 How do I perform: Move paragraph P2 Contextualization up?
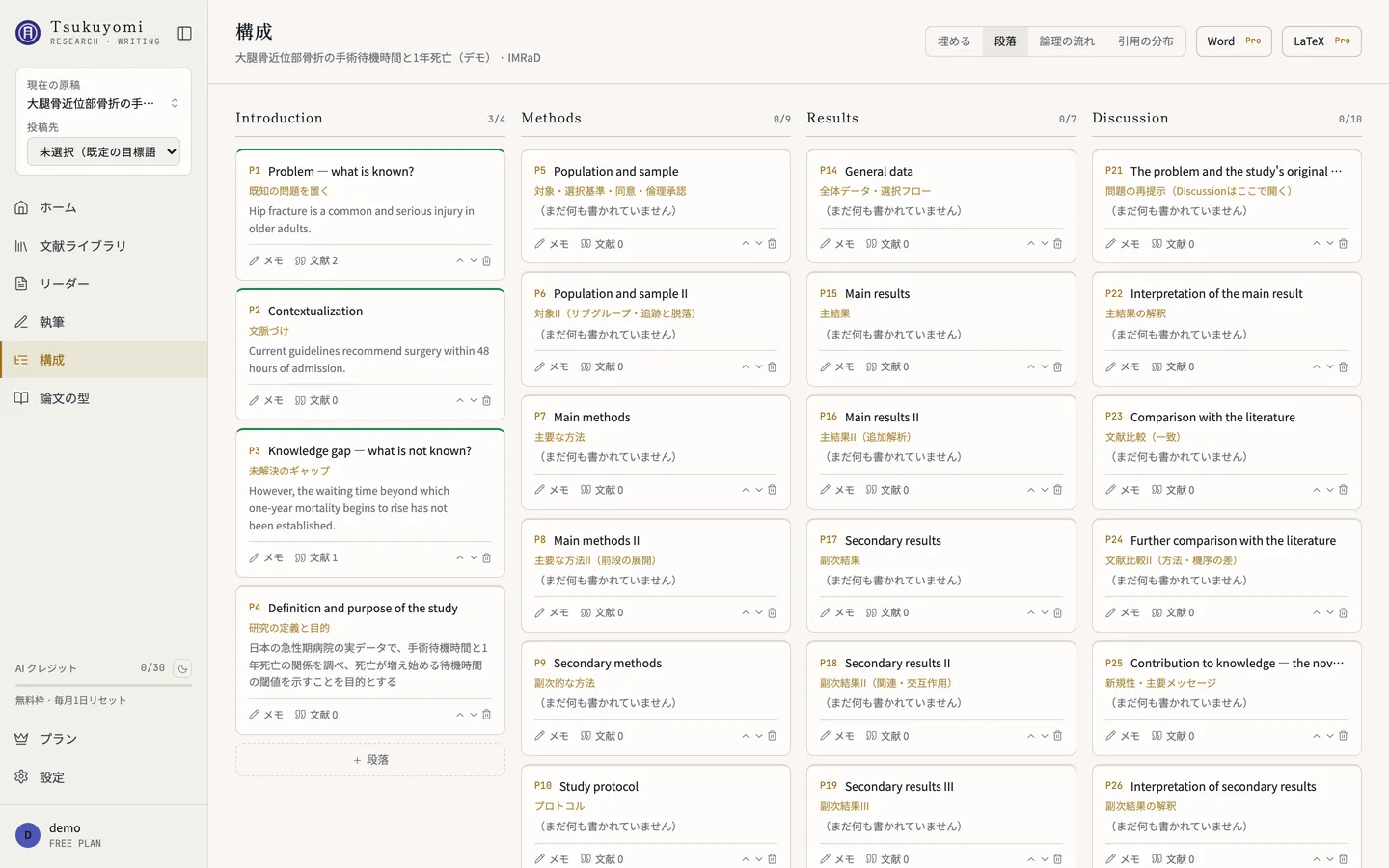tap(460, 400)
